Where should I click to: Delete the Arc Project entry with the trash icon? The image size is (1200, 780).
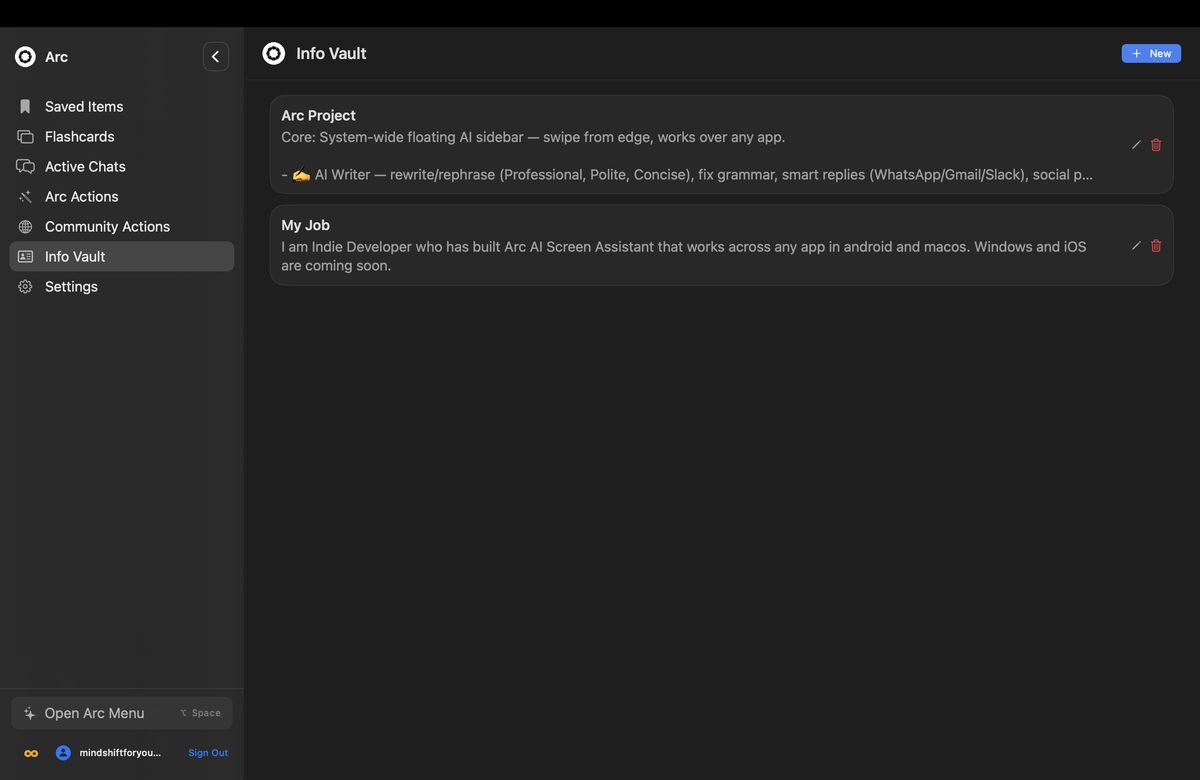1156,145
